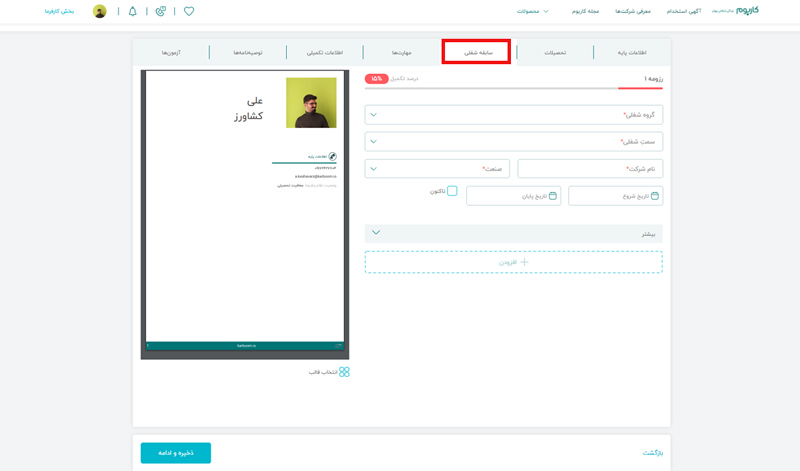This screenshot has width=800, height=471.
Task: Click the heart favorites icon
Action: pyautogui.click(x=189, y=11)
